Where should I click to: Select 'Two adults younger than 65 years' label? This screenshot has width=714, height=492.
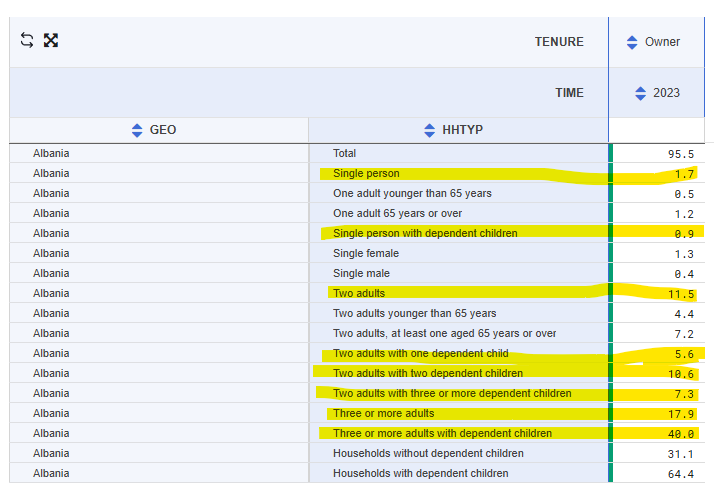414,314
